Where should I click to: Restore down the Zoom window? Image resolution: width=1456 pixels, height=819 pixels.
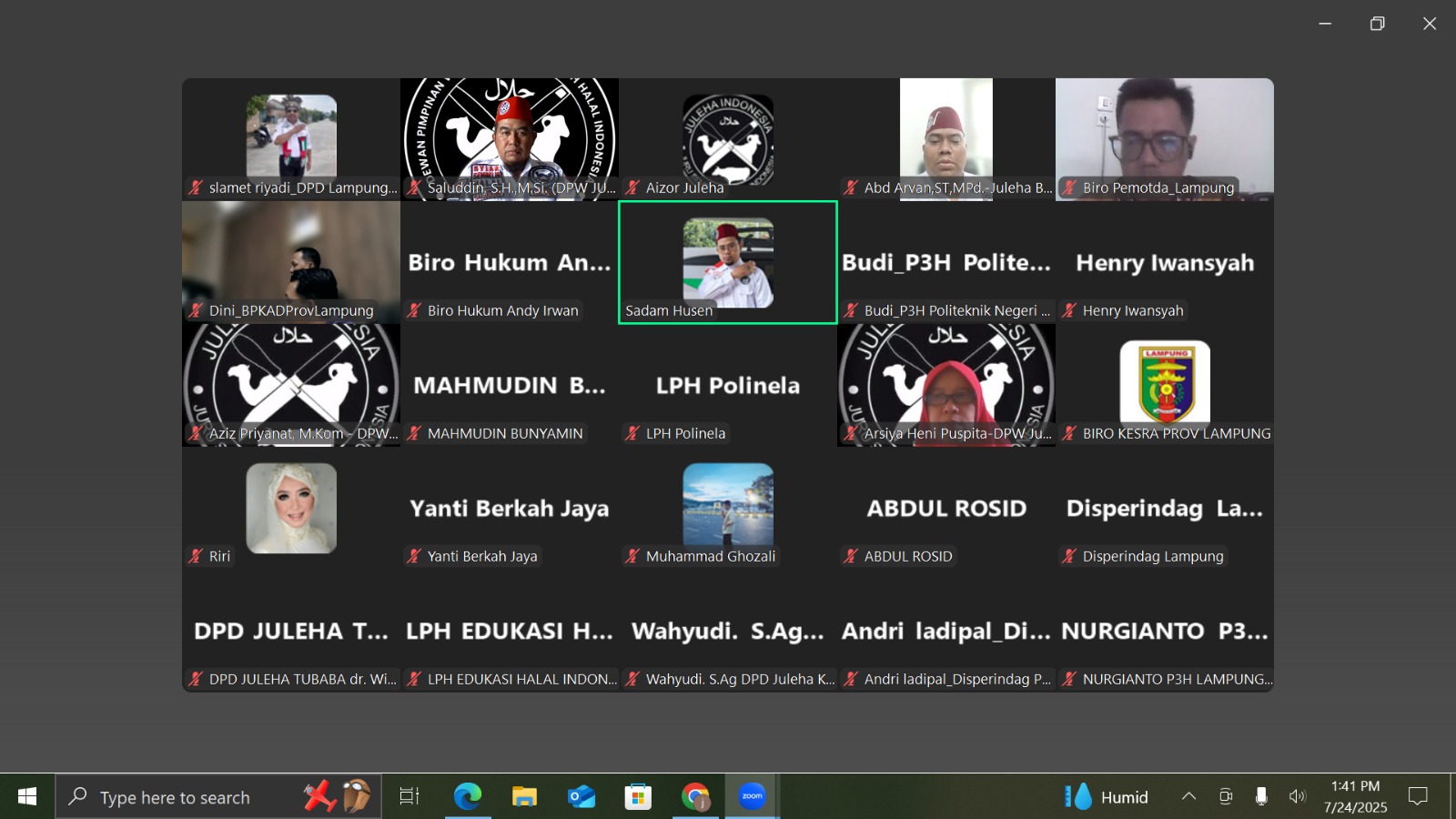pos(1377,24)
